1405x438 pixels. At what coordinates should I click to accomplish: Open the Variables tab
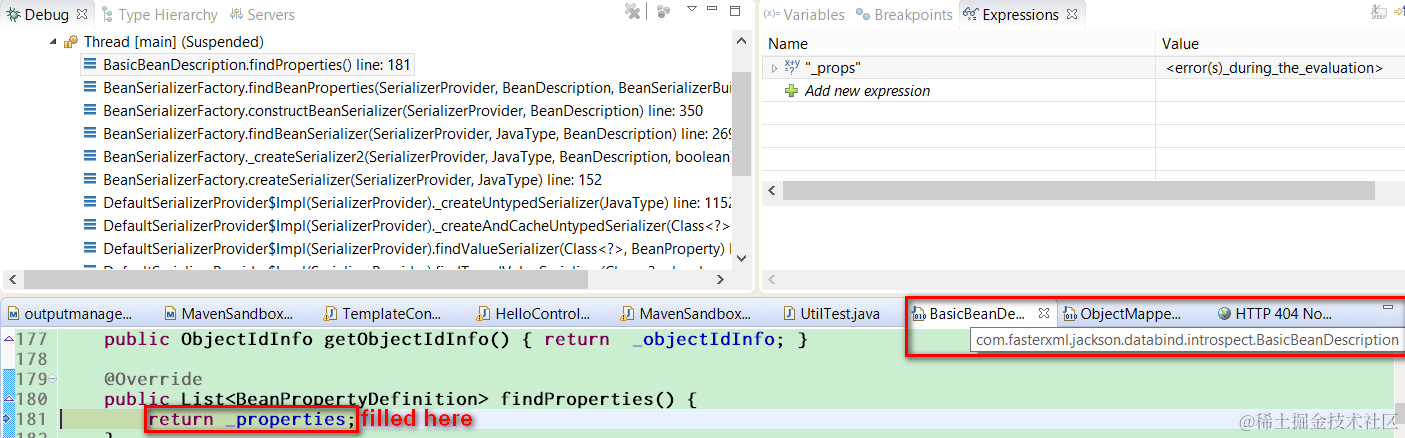point(805,15)
